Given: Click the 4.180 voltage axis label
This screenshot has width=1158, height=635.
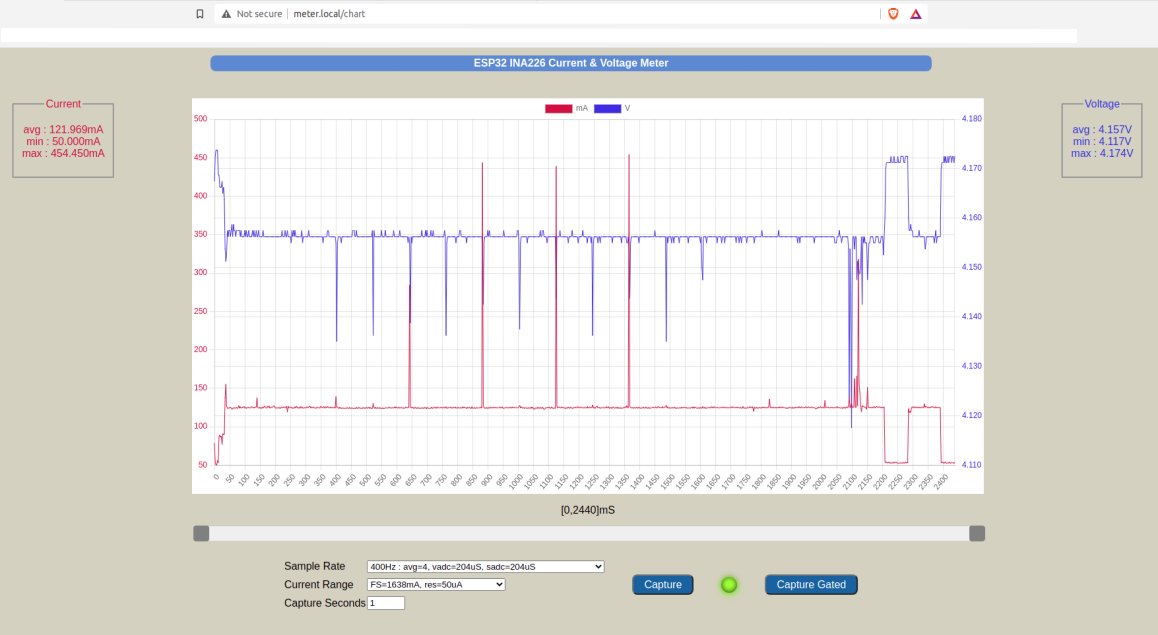Looking at the screenshot, I should click(972, 119).
